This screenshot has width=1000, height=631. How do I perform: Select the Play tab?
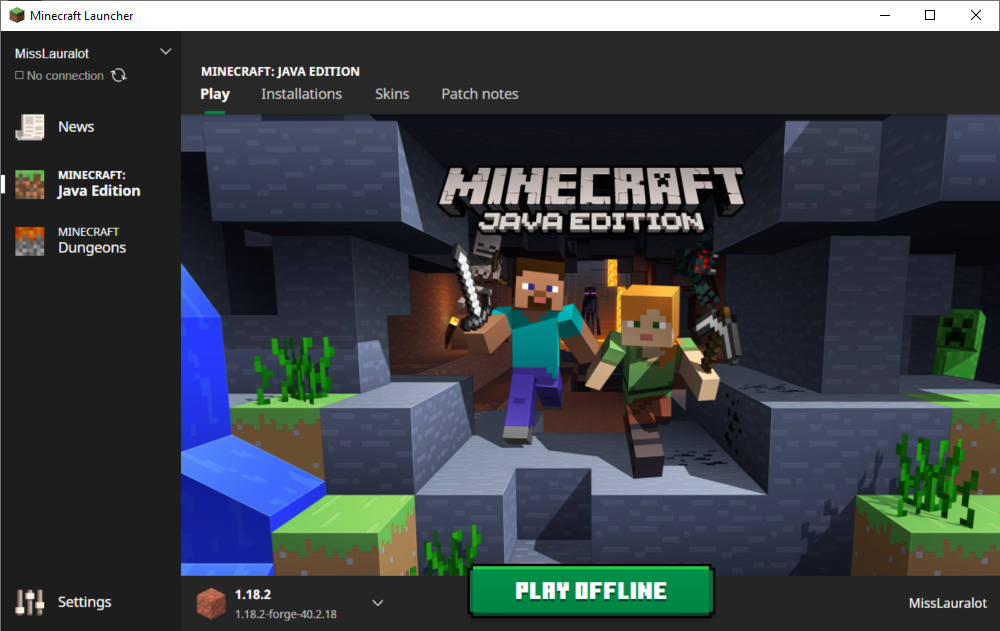pyautogui.click(x=215, y=94)
